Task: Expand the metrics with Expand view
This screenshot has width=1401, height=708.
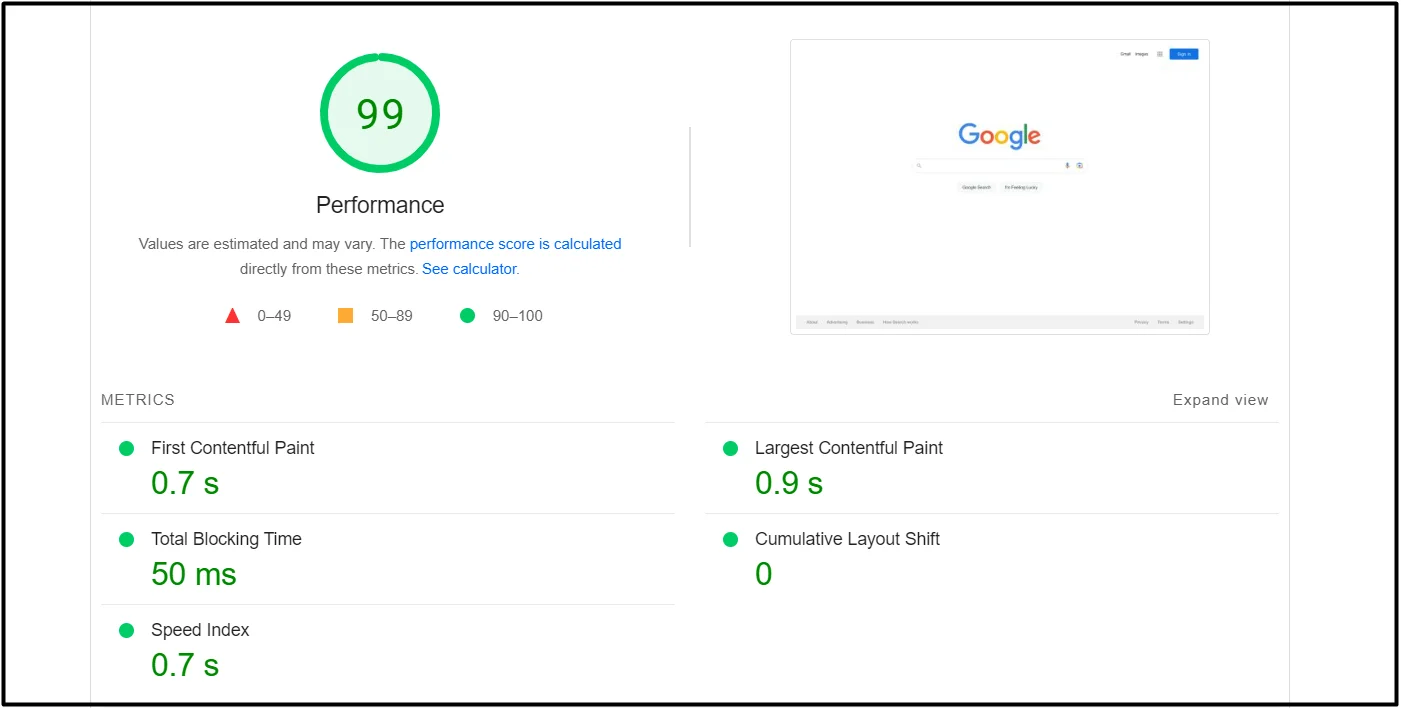Action: [x=1220, y=400]
